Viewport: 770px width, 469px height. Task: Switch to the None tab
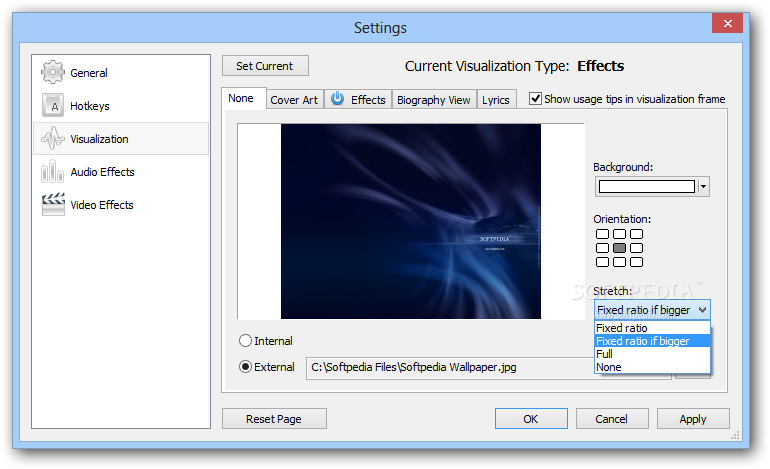[x=244, y=98]
